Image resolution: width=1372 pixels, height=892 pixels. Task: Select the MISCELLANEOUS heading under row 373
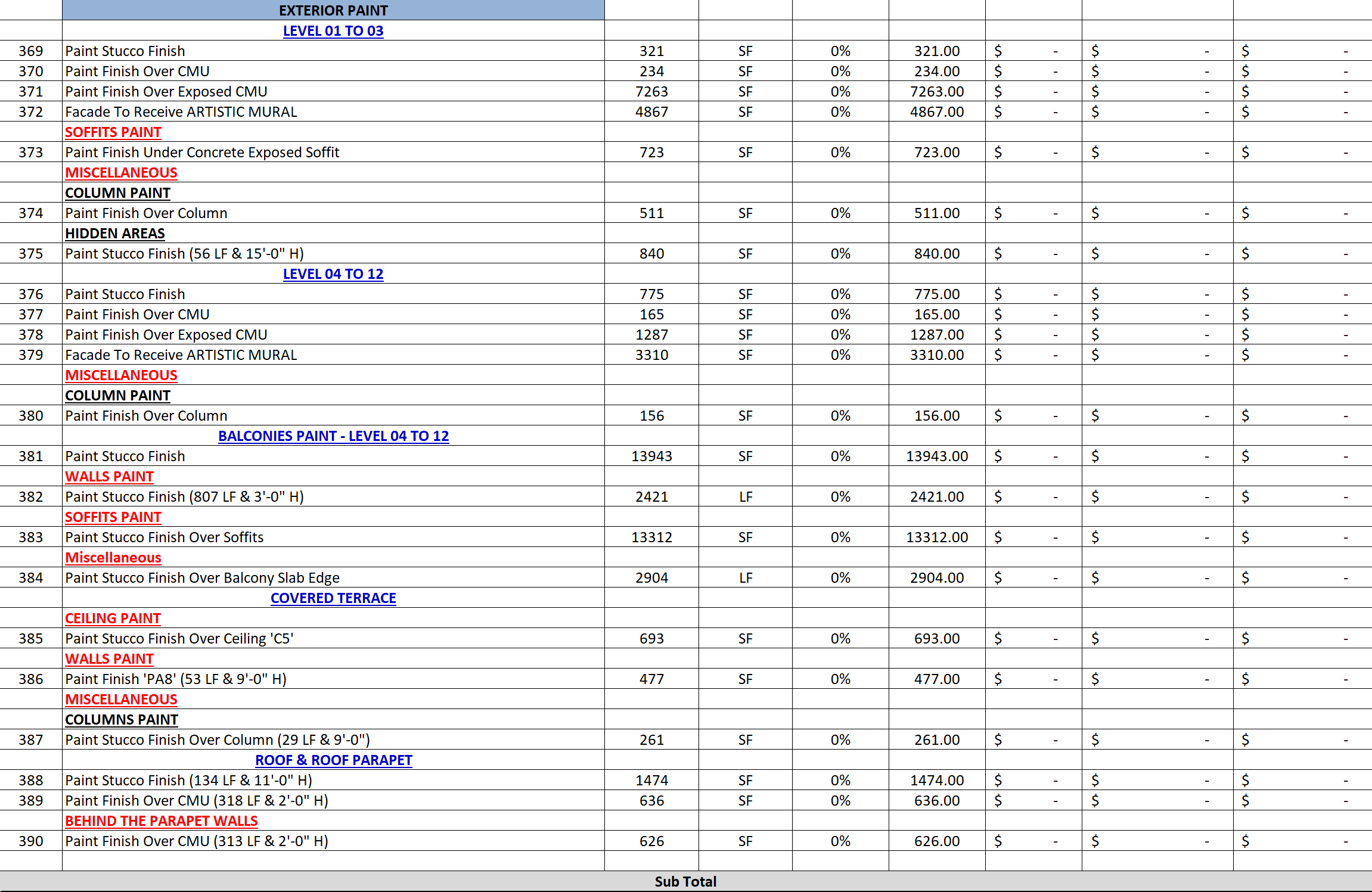coord(121,172)
